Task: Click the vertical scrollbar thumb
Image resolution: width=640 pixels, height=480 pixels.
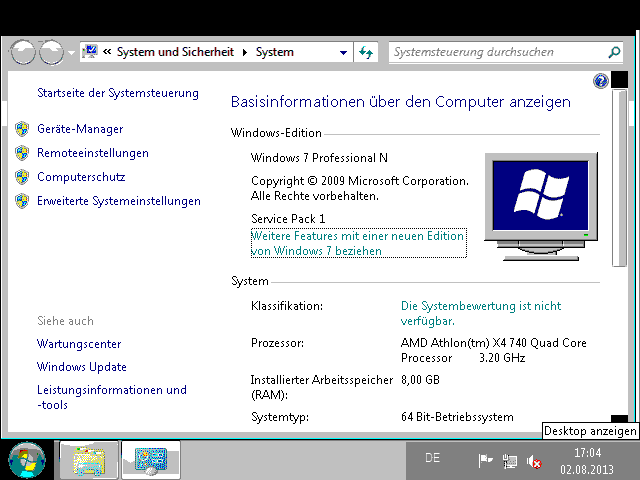Action: [x=619, y=178]
